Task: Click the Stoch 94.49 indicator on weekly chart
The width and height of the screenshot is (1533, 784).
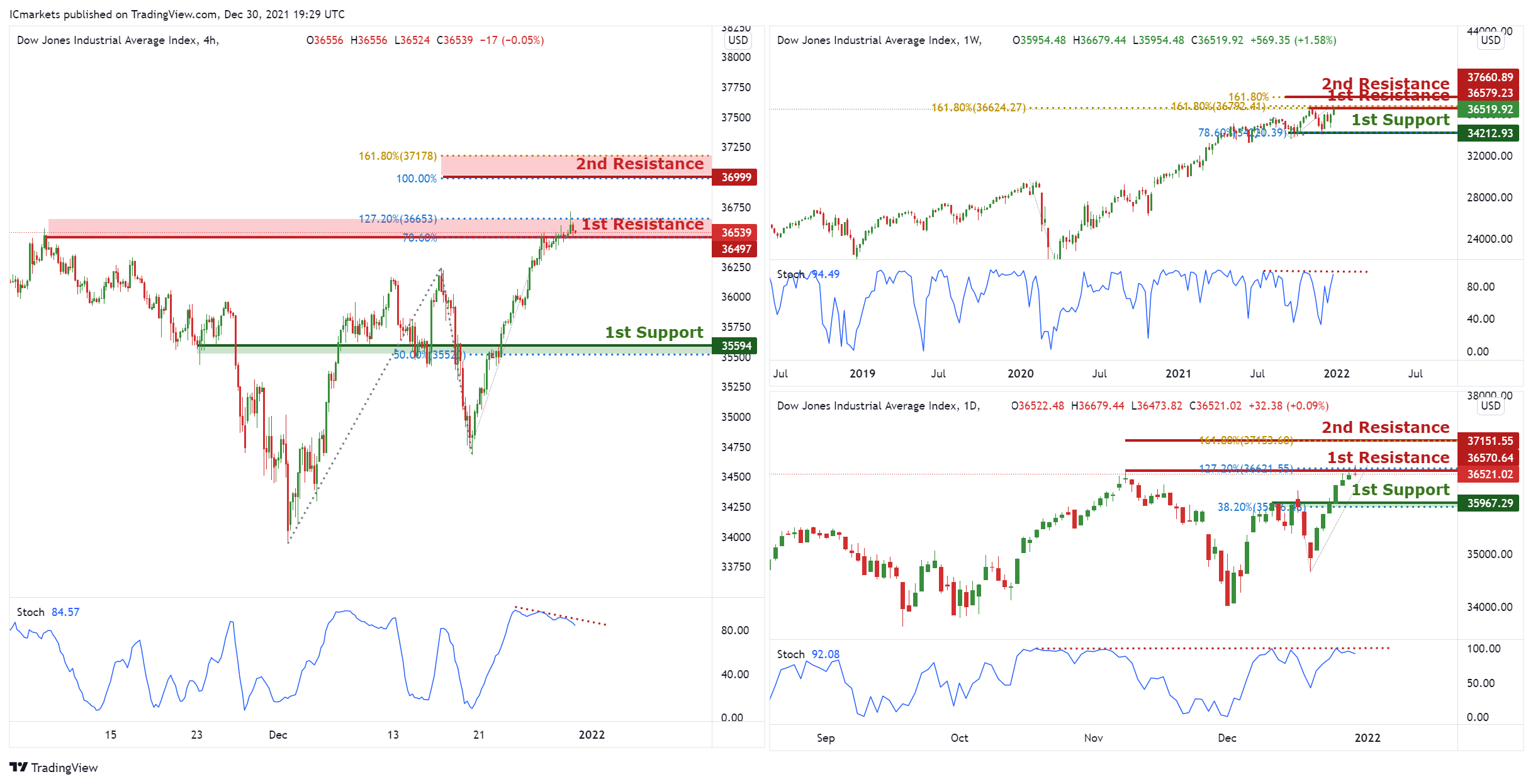Action: (808, 274)
